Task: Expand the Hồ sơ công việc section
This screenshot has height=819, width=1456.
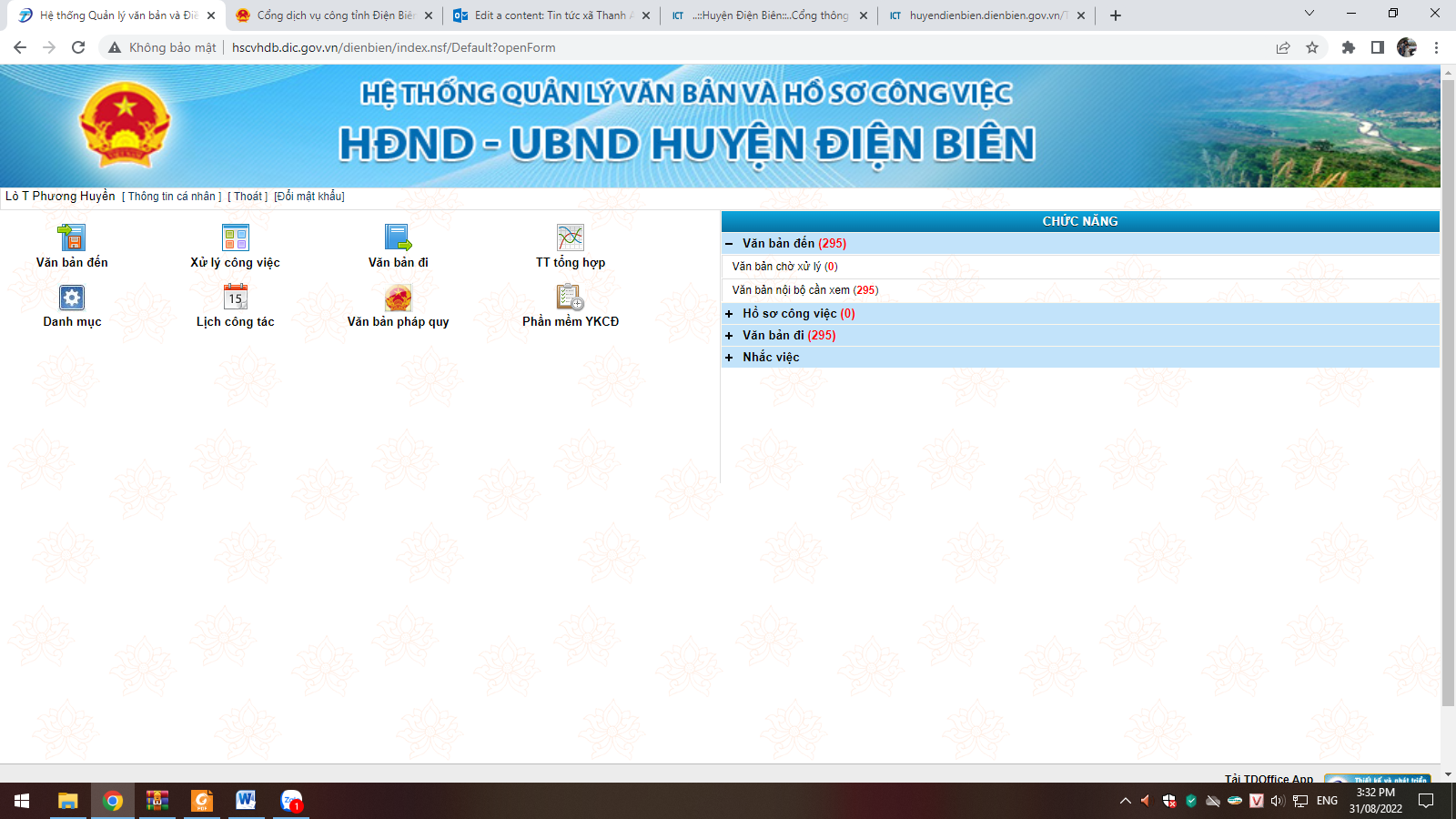Action: (x=729, y=314)
